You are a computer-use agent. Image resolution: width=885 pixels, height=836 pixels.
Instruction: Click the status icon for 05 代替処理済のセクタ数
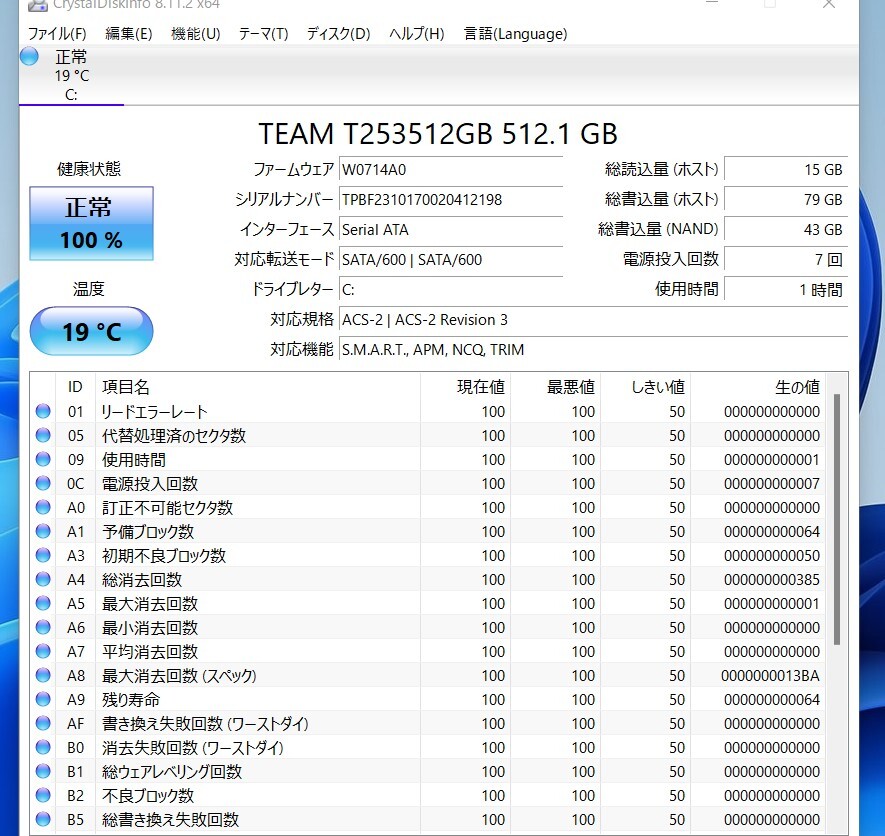click(43, 435)
